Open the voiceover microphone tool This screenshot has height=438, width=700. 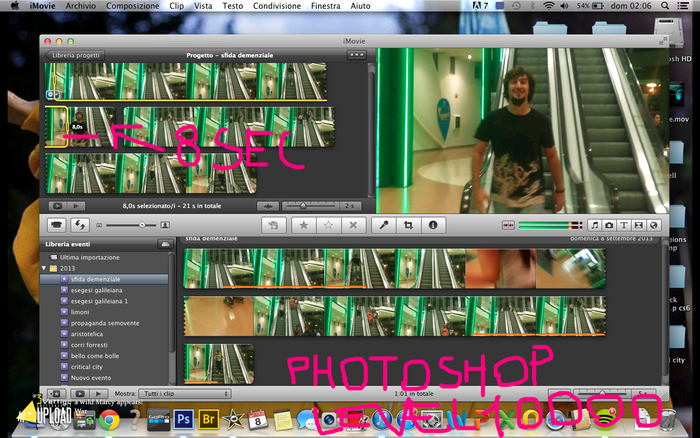[383, 225]
